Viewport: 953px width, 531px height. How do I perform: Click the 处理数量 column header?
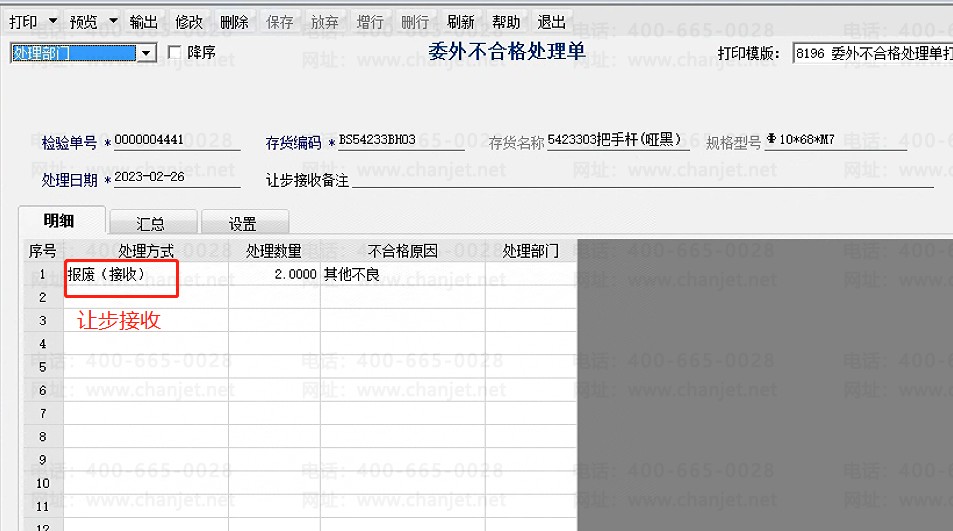[274, 251]
